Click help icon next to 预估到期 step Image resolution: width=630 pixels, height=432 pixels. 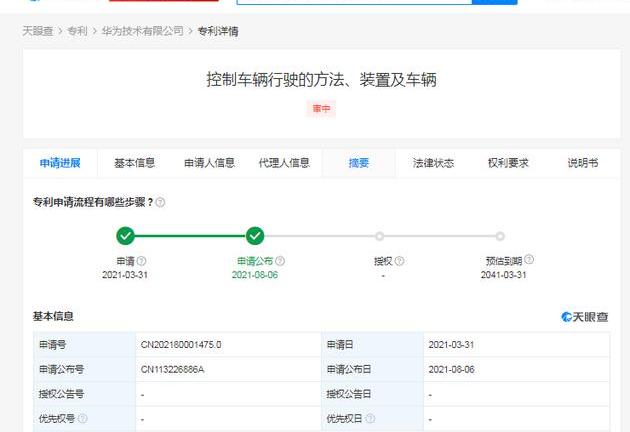coord(529,260)
